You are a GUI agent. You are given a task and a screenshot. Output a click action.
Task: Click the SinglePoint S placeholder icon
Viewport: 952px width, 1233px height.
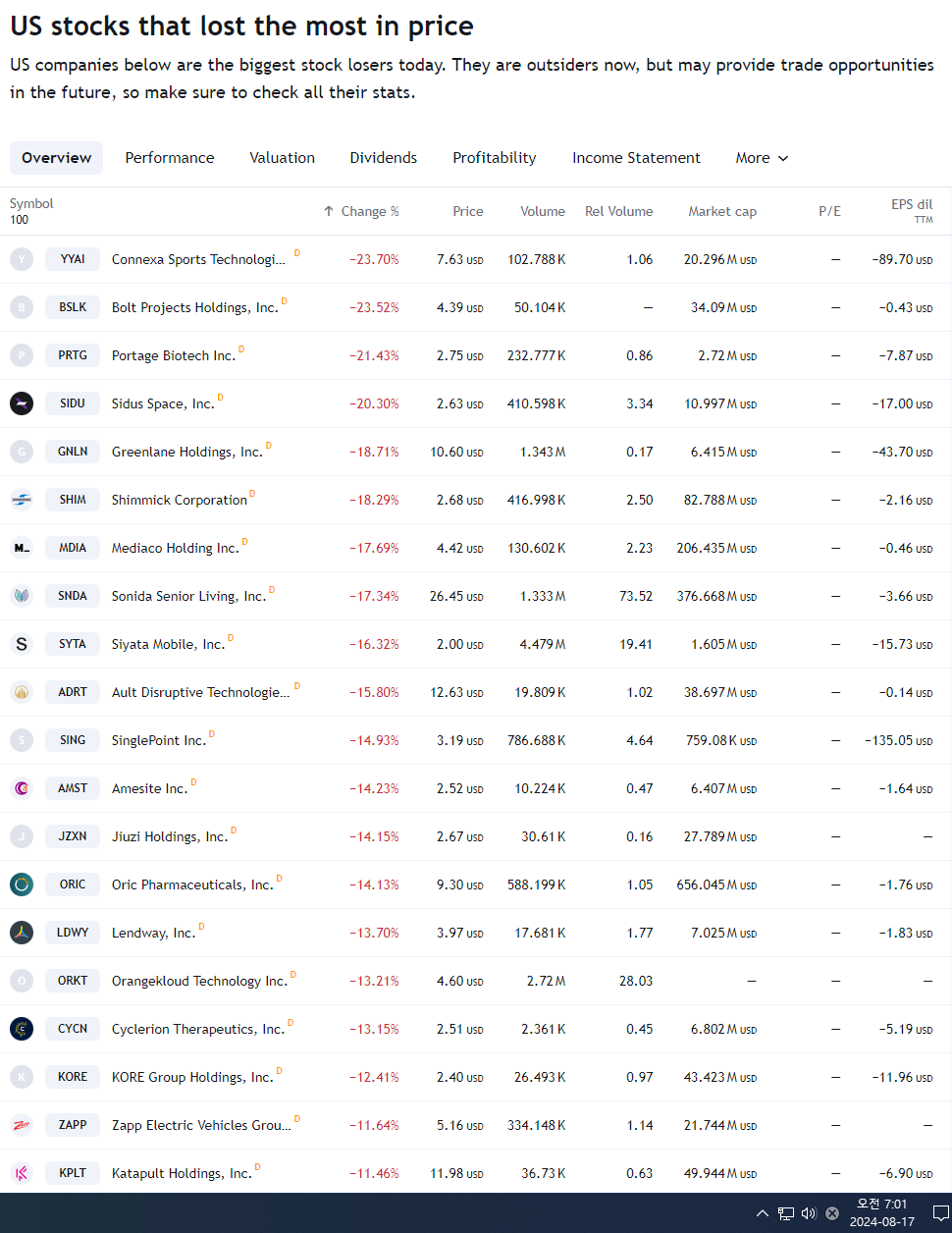(x=22, y=740)
